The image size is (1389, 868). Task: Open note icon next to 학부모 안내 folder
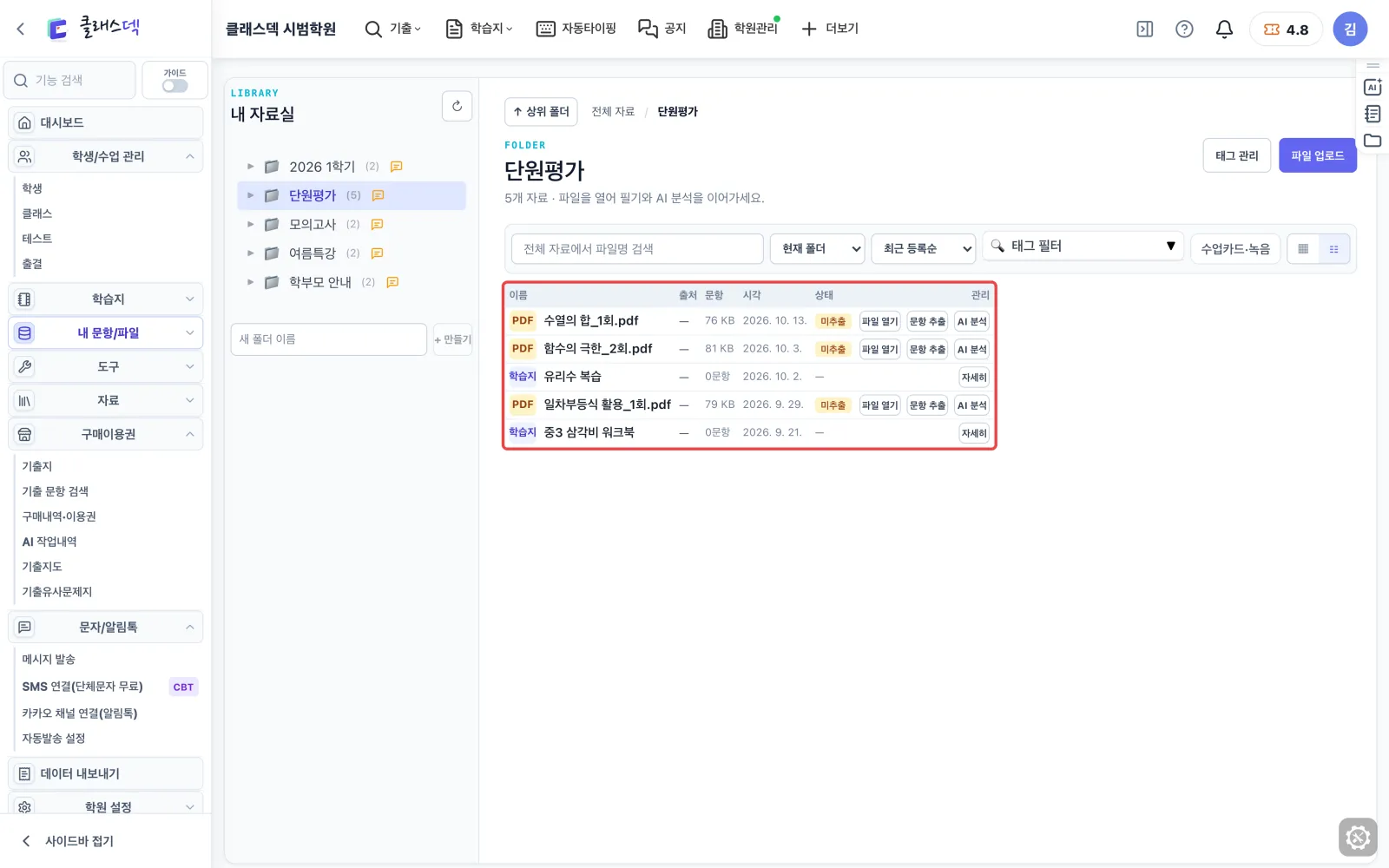pos(392,283)
